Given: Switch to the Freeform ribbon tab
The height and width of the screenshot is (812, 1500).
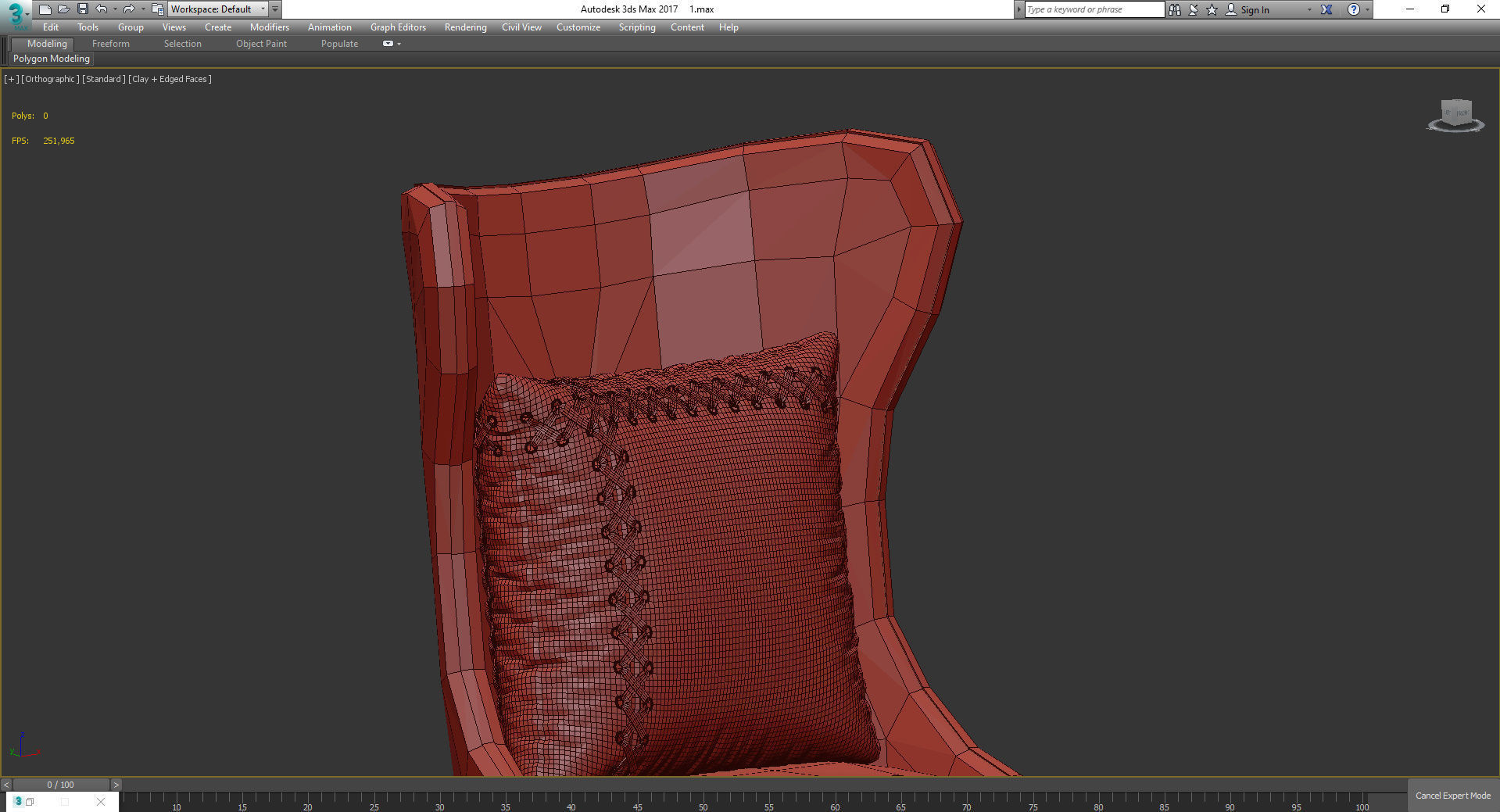Looking at the screenshot, I should pos(110,44).
